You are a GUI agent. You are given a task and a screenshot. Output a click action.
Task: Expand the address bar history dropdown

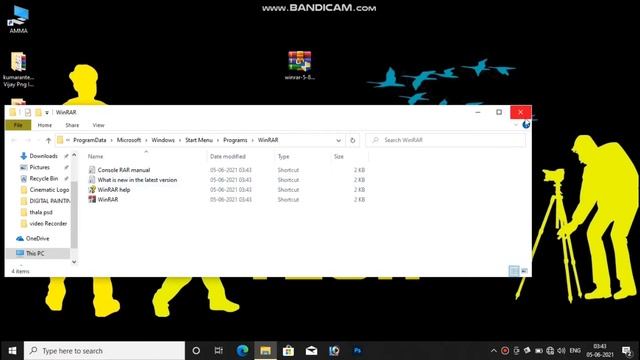[338, 140]
